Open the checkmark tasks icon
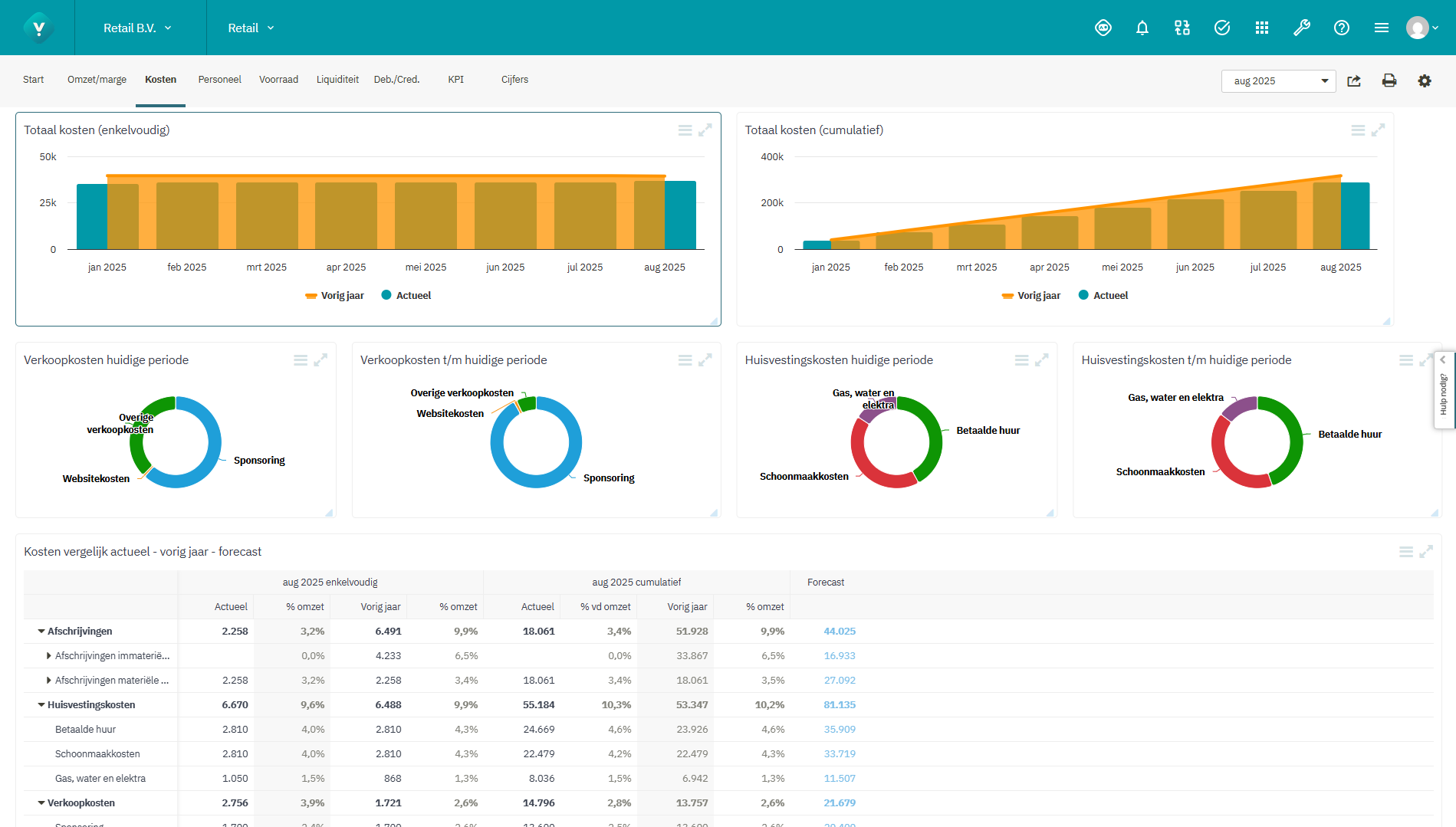This screenshot has width=1456, height=827. pyautogui.click(x=1221, y=28)
